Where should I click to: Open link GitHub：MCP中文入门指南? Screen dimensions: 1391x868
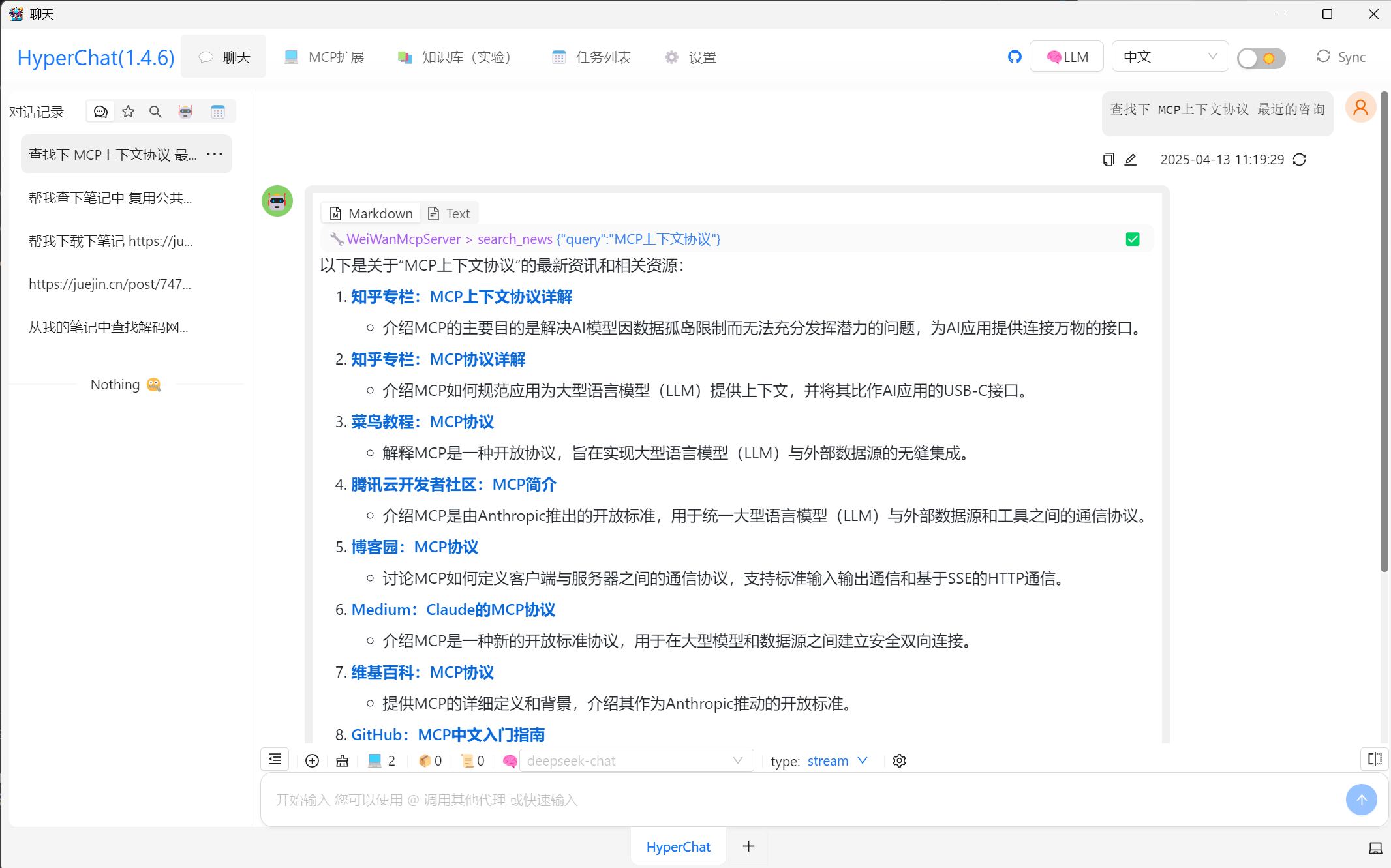448,735
